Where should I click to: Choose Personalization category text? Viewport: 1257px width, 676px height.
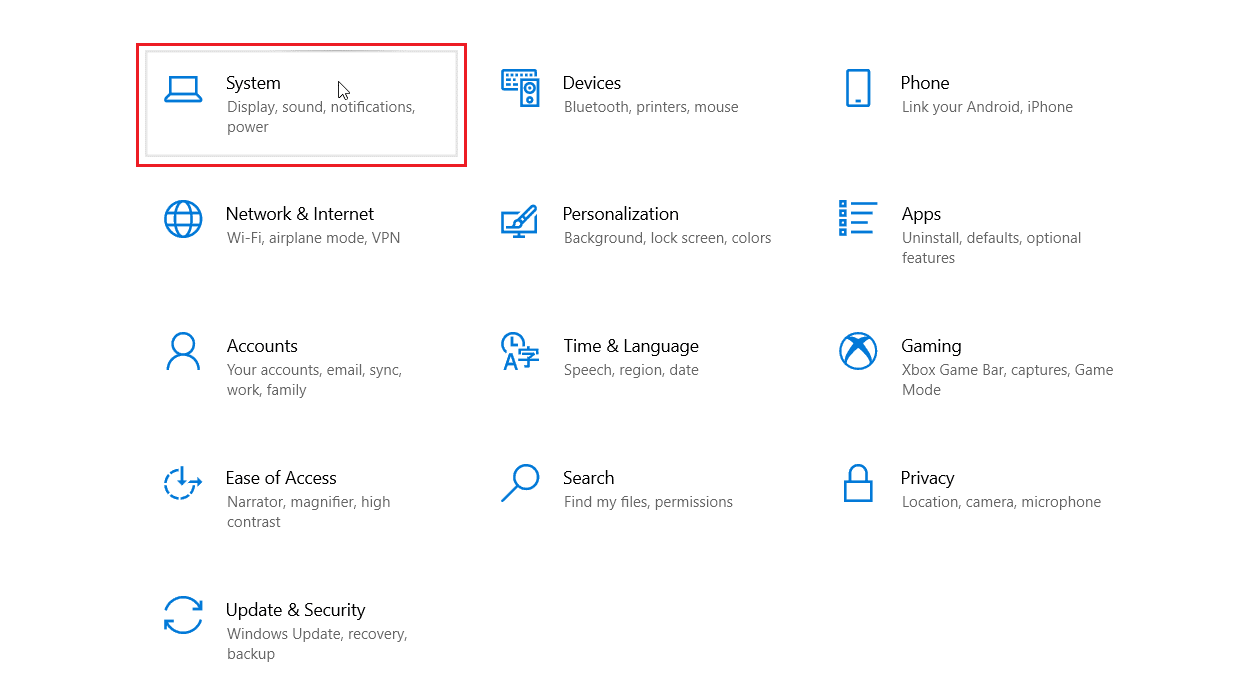(621, 214)
